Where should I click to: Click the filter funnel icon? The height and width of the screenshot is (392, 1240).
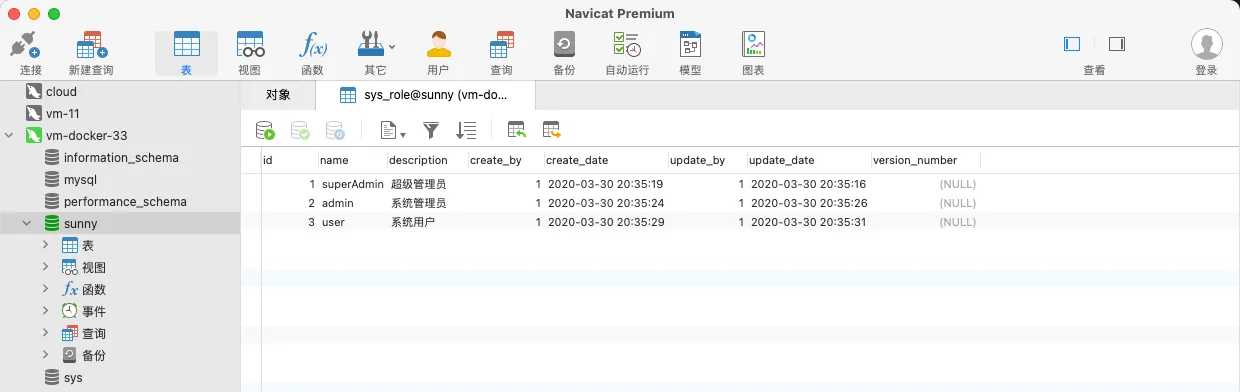(431, 130)
